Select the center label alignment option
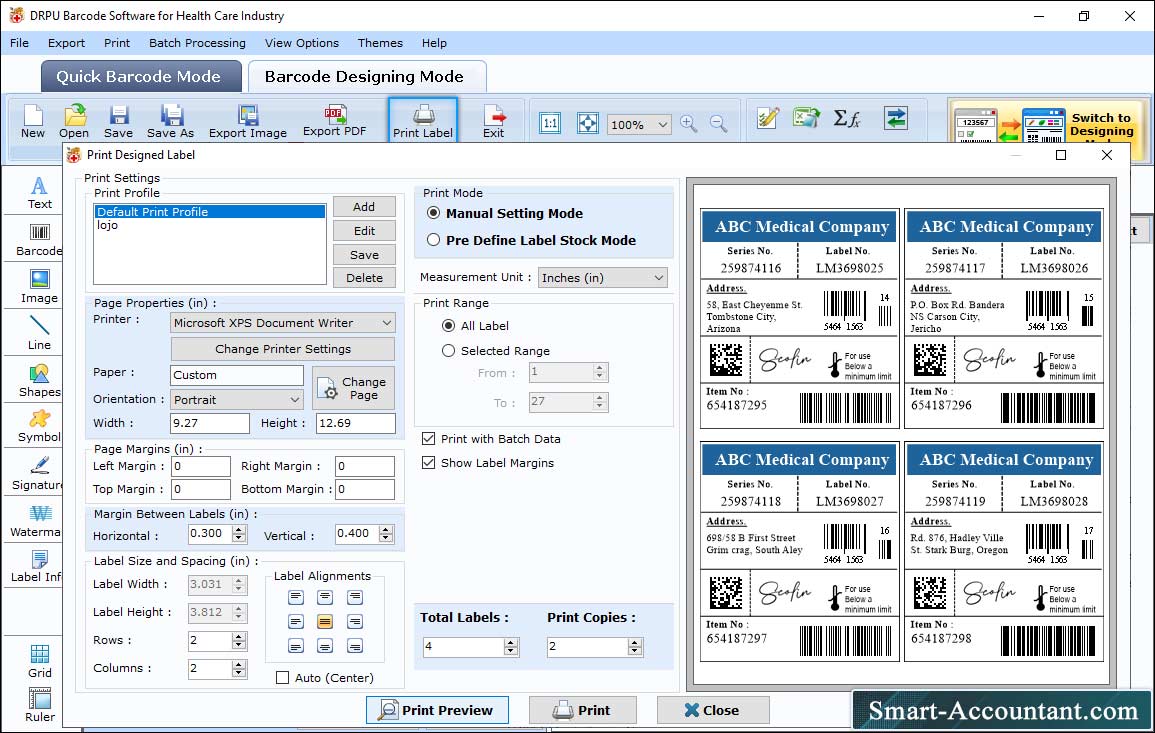This screenshot has height=733, width=1155. tap(325, 622)
